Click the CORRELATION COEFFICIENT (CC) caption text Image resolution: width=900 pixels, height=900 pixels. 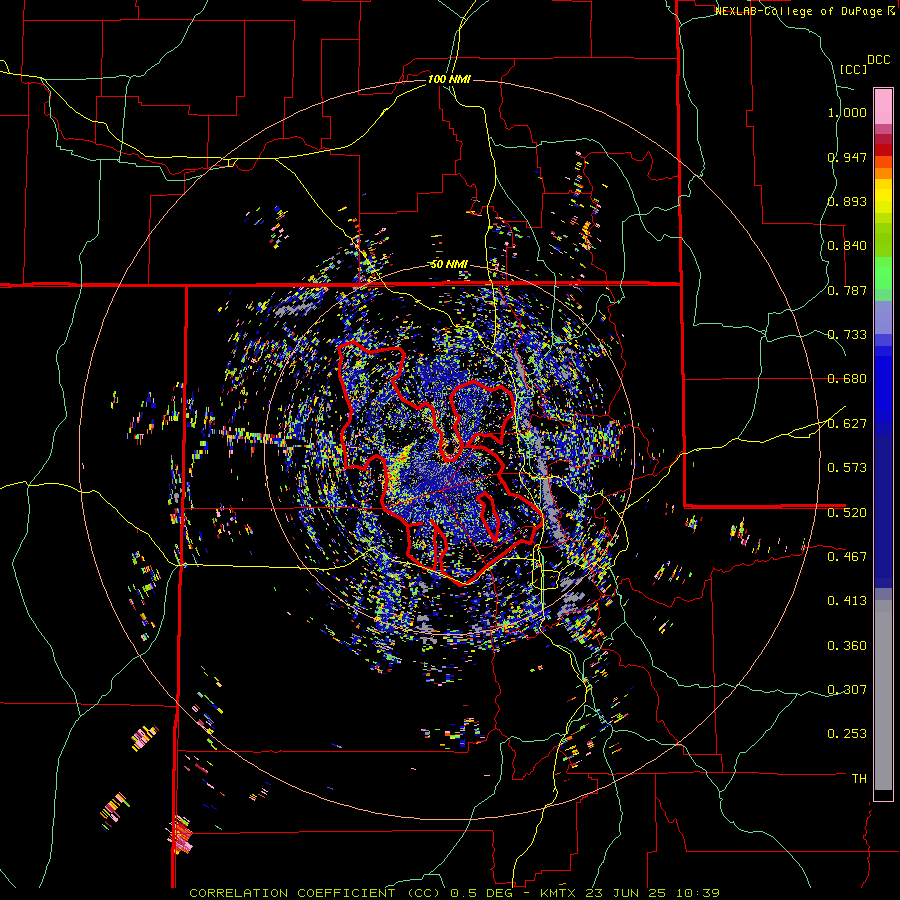315,893
